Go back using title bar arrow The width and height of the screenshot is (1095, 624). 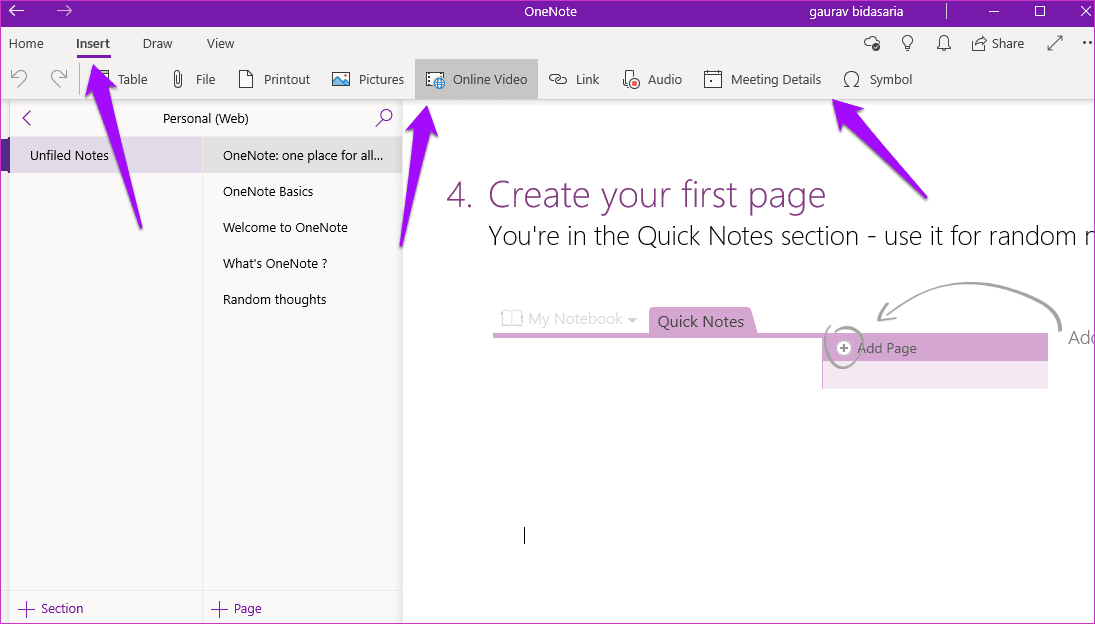click(16, 11)
